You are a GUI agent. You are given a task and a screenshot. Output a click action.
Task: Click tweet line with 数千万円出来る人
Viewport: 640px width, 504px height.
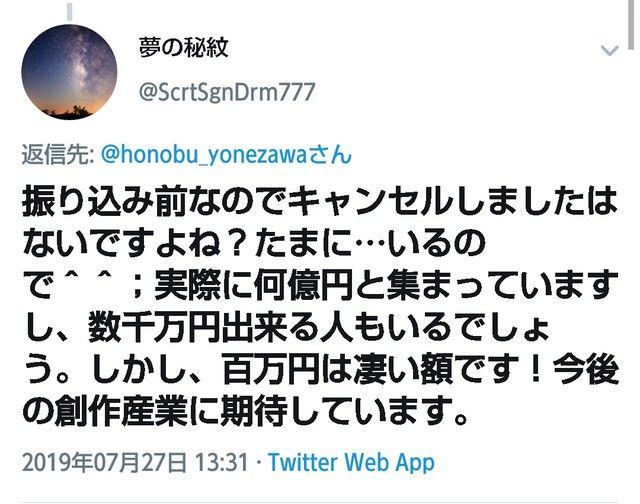pyautogui.click(x=288, y=328)
